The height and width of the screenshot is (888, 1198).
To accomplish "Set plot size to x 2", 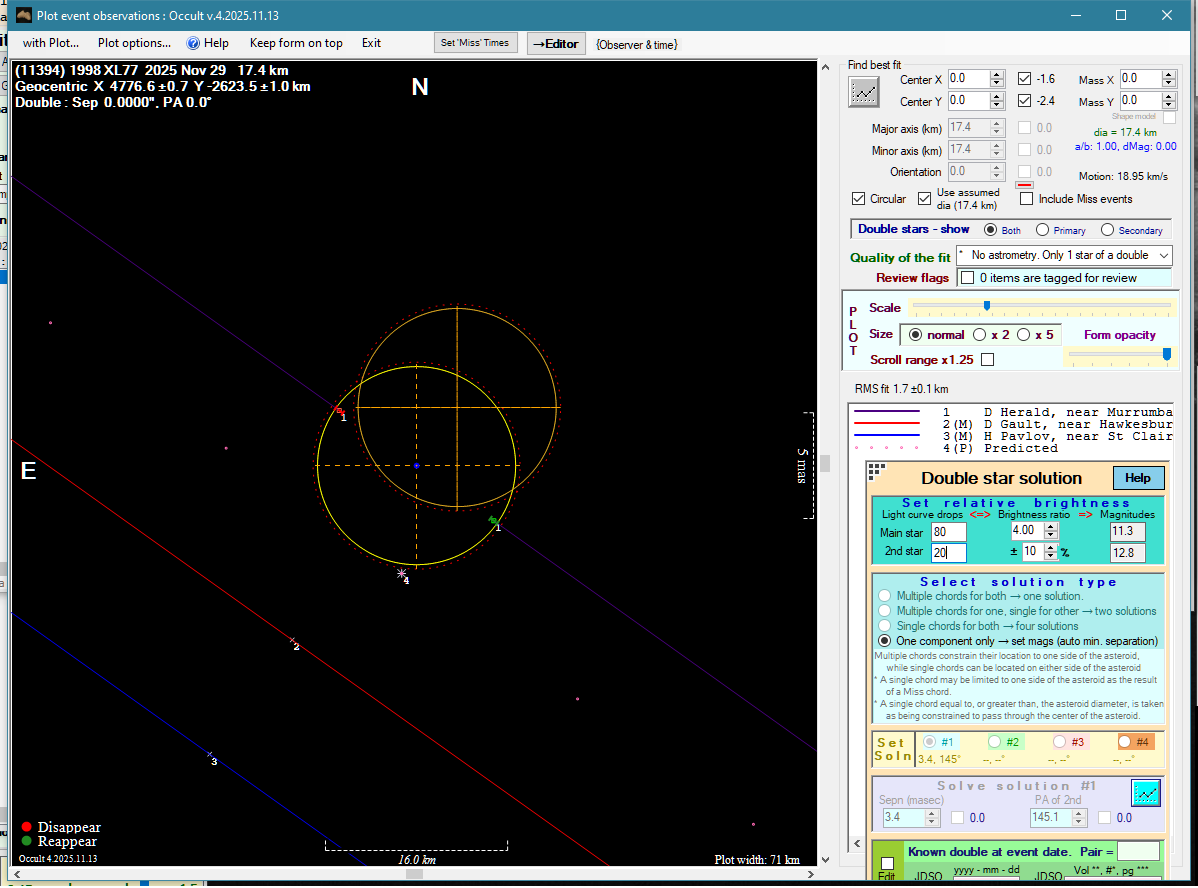I will tap(980, 335).
